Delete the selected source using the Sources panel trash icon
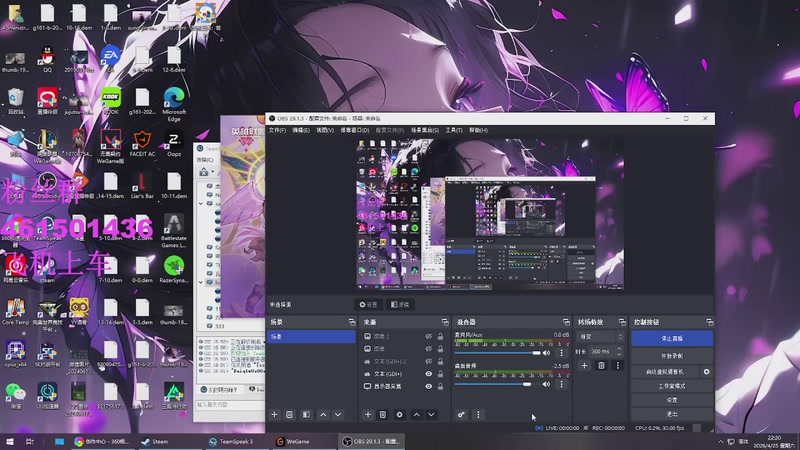800x450 pixels. (383, 415)
